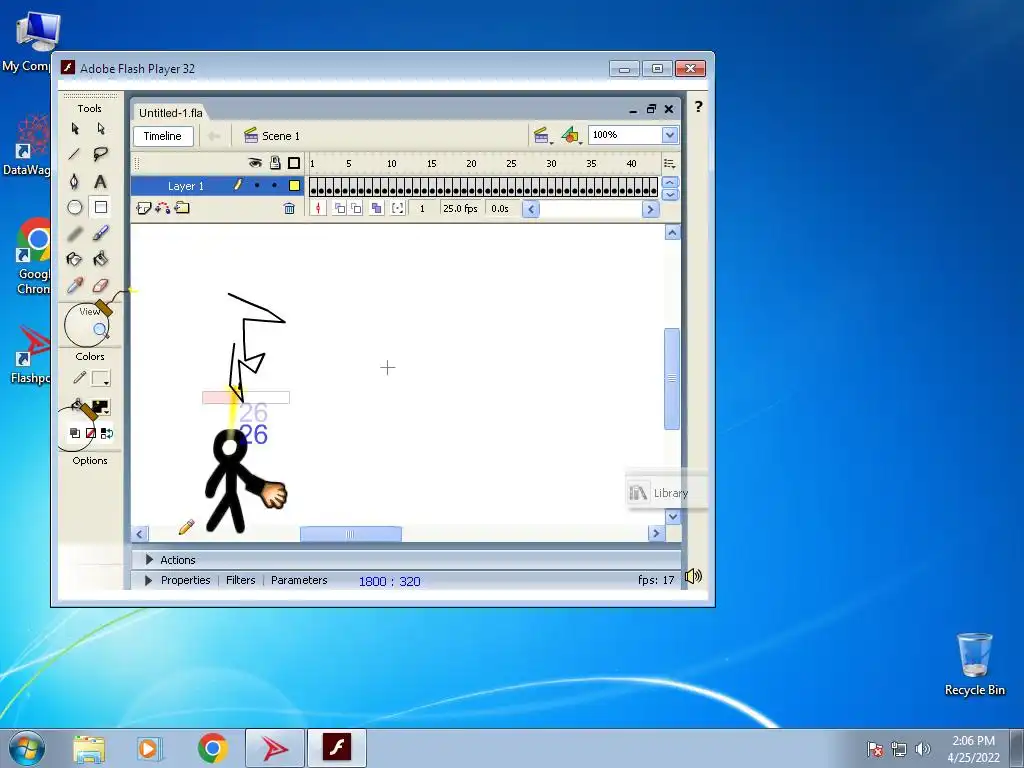
Task: Insert a new layer in the timeline
Action: (144, 208)
